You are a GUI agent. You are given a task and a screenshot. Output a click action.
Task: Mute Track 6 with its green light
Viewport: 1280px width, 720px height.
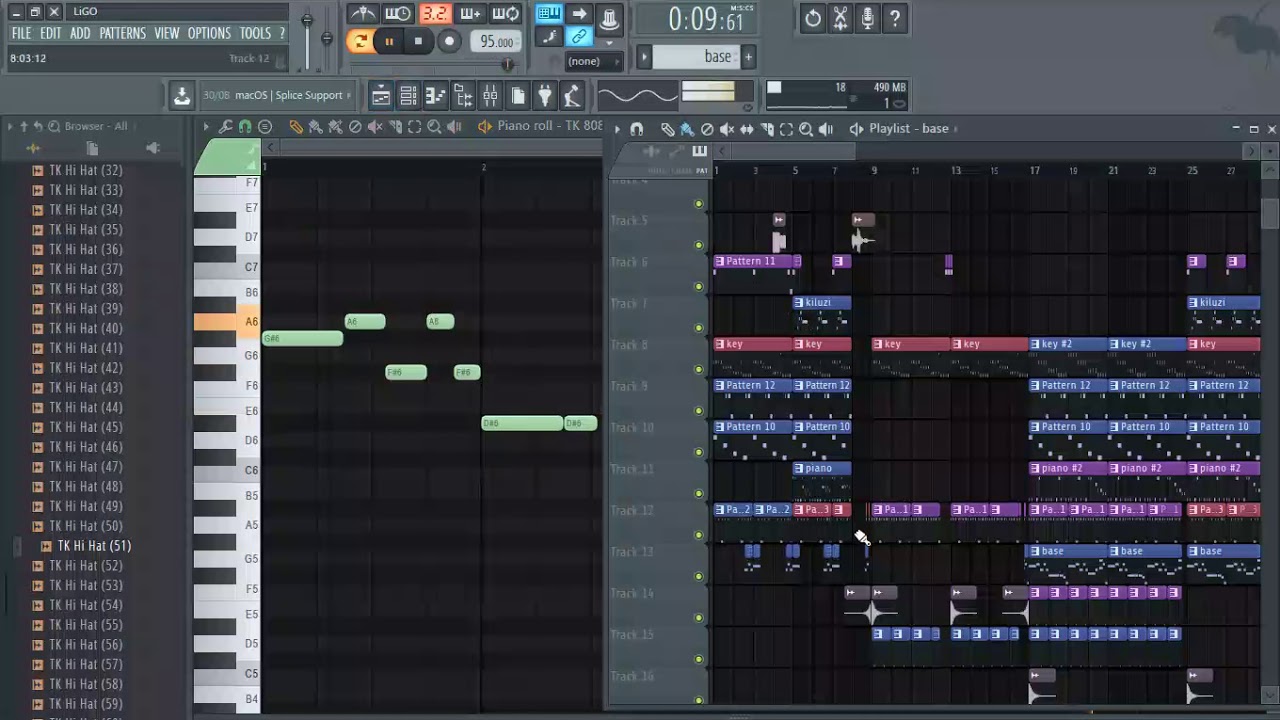pyautogui.click(x=699, y=286)
